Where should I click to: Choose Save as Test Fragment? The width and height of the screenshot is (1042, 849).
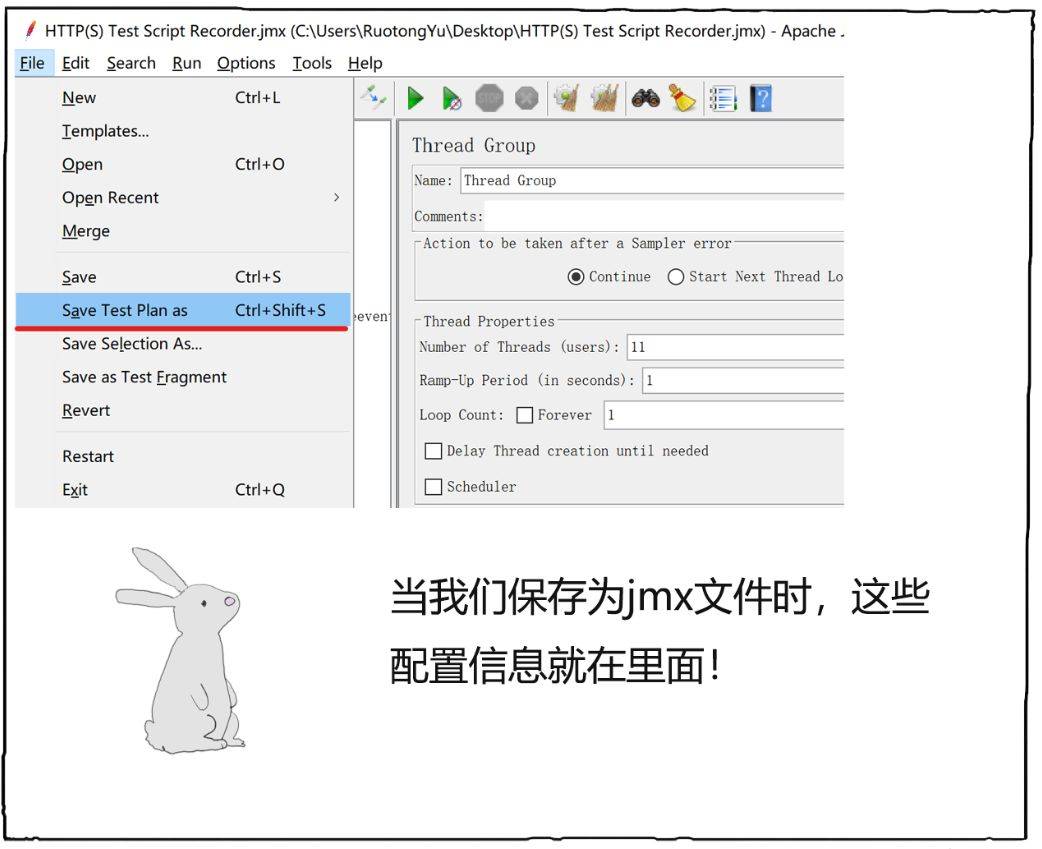(x=183, y=377)
